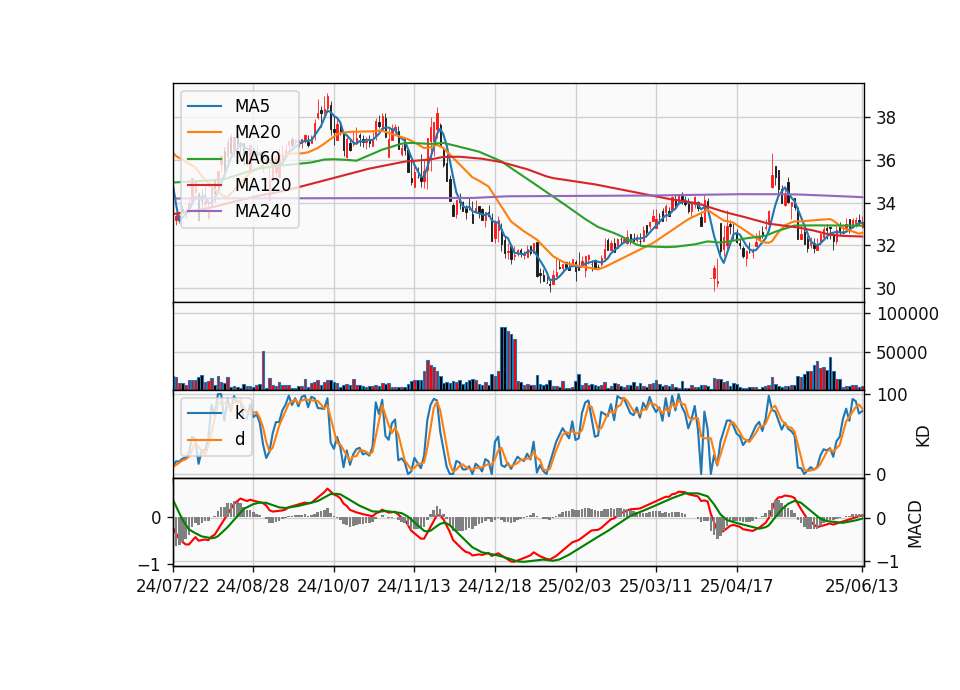960x690 pixels.
Task: Click the k legend label in KD panel
Action: pos(239,413)
